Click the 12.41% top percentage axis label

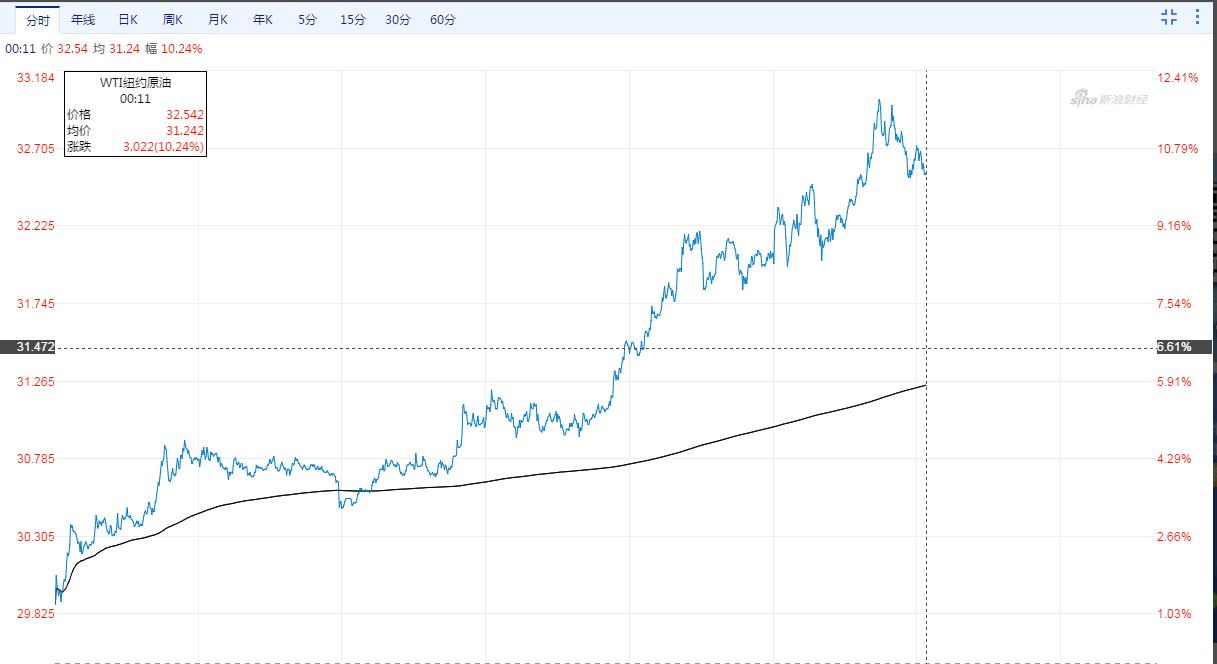point(1176,78)
